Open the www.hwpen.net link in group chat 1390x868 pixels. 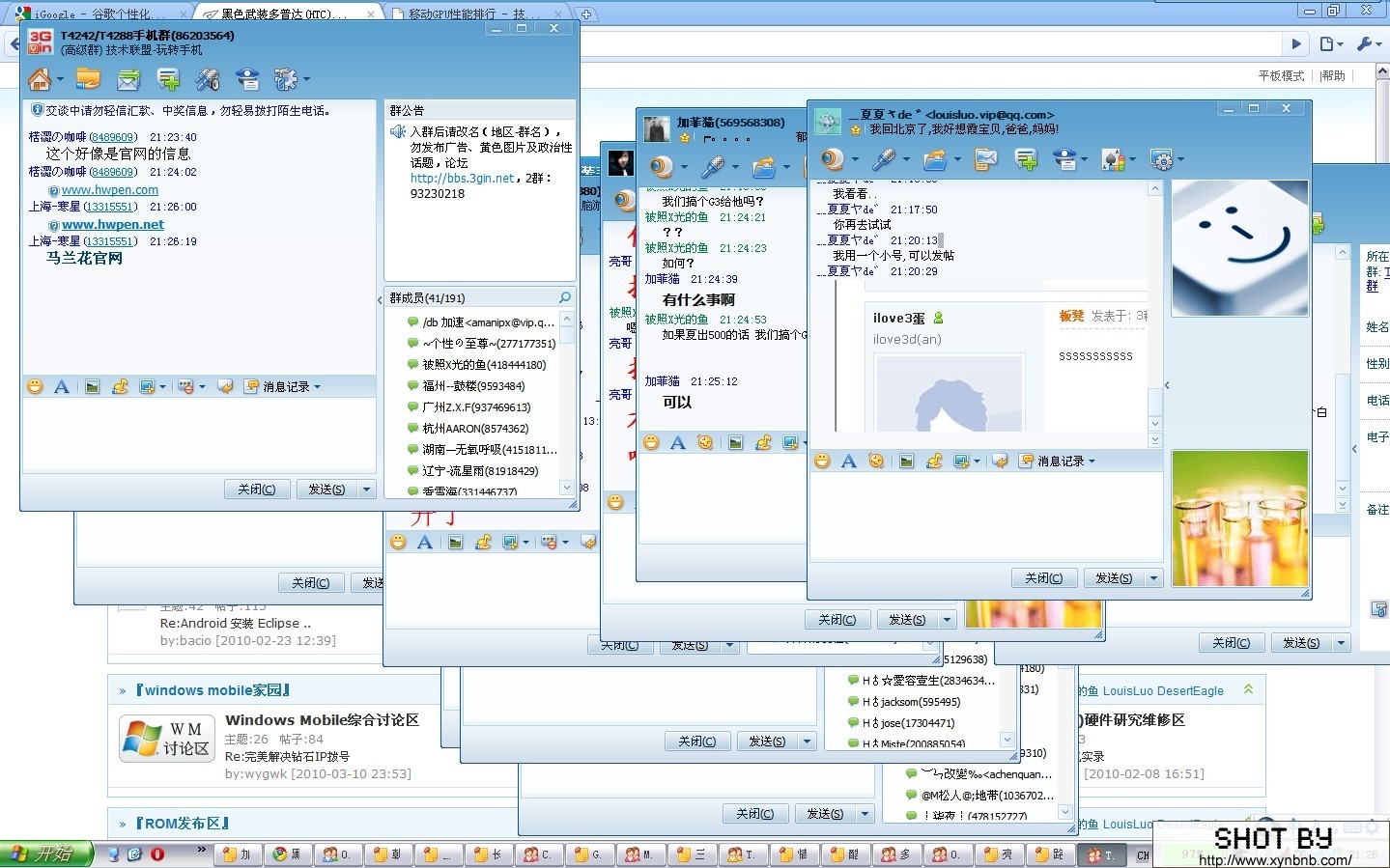tap(113, 225)
